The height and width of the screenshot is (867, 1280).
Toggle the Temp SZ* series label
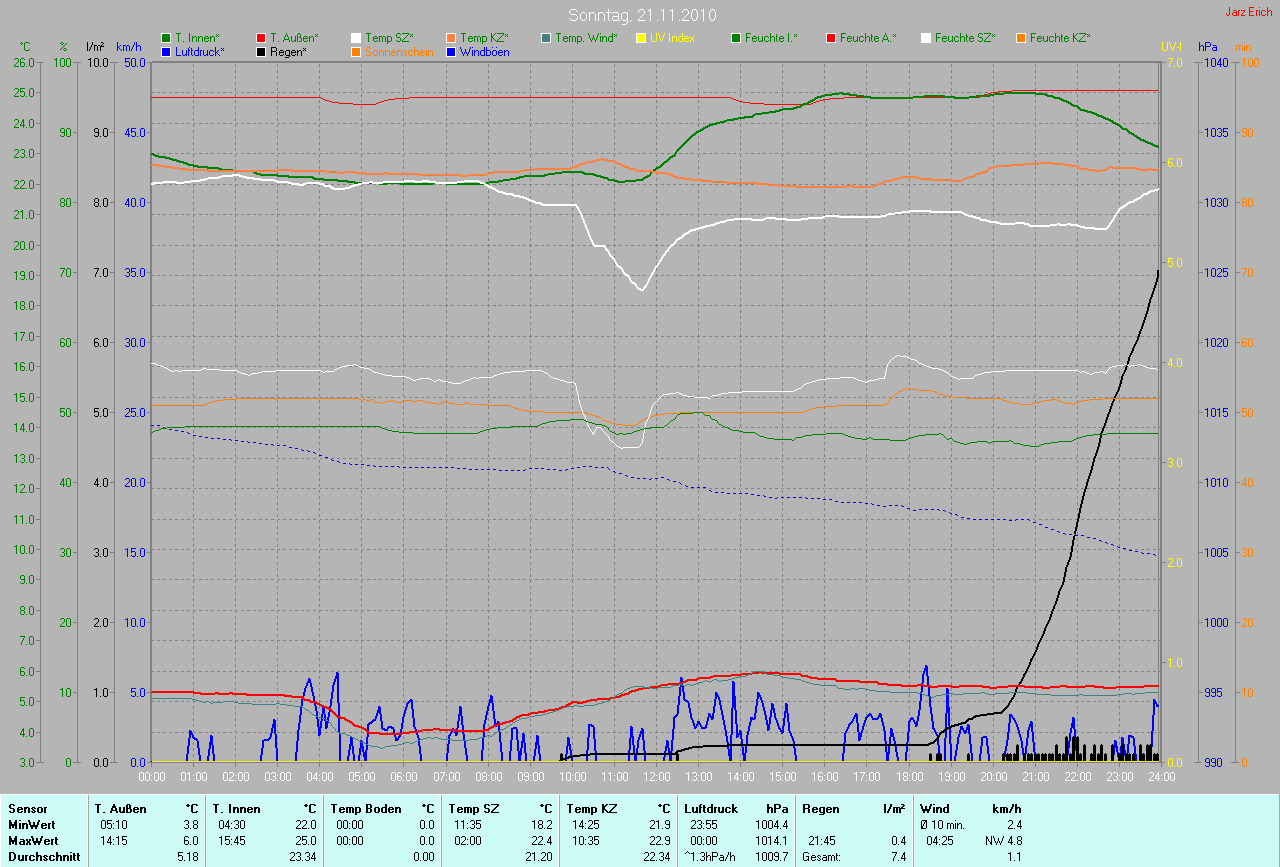389,38
